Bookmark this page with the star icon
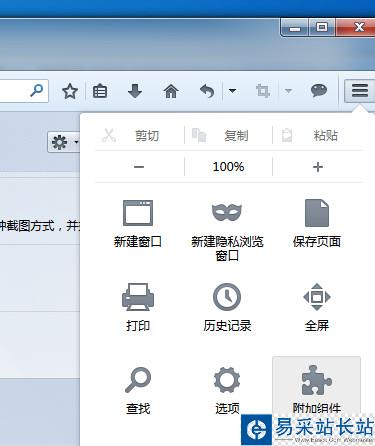The image size is (375, 446). 70,91
